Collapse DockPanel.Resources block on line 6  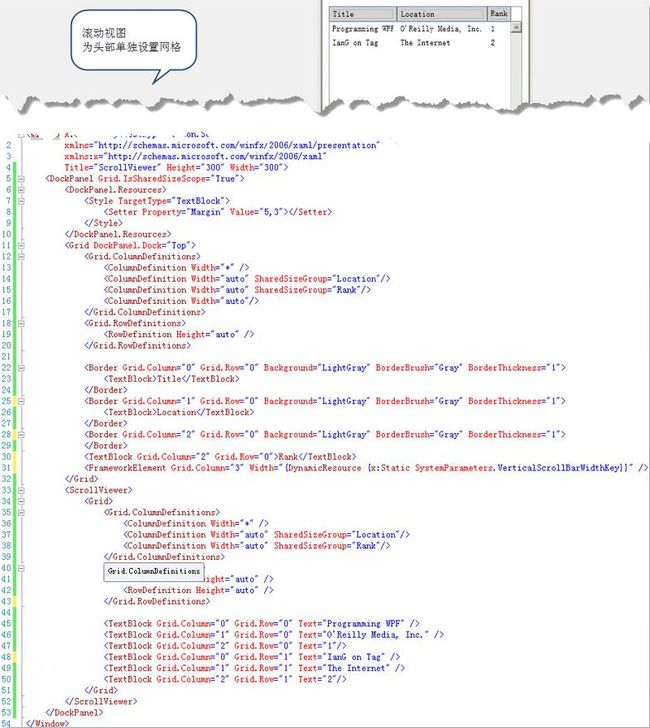click(x=21, y=190)
